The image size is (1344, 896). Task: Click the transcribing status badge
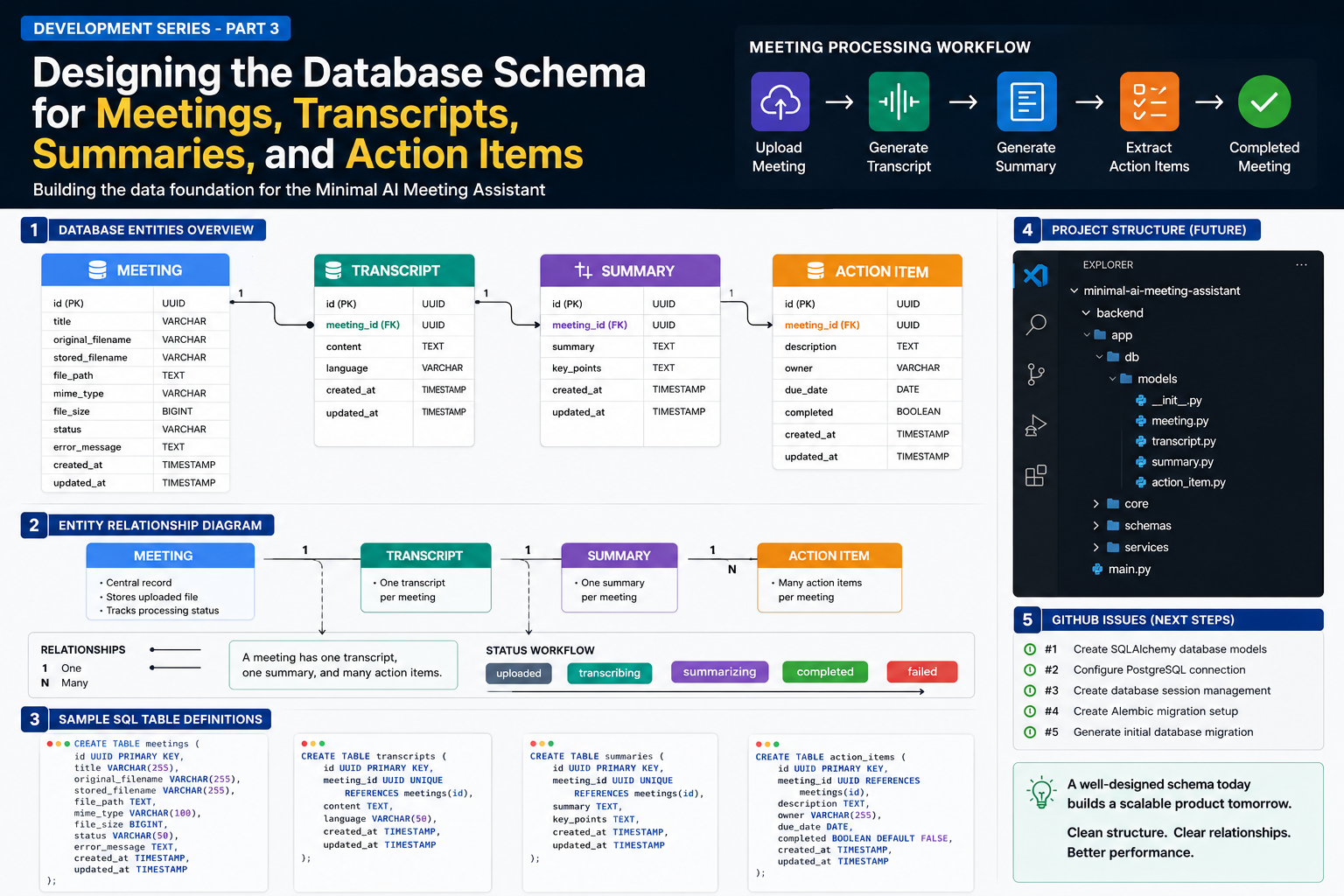(609, 673)
